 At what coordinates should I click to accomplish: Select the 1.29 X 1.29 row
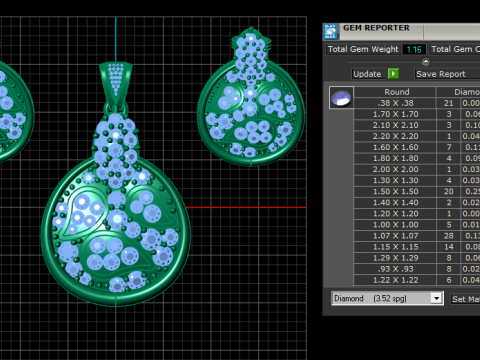click(417, 258)
